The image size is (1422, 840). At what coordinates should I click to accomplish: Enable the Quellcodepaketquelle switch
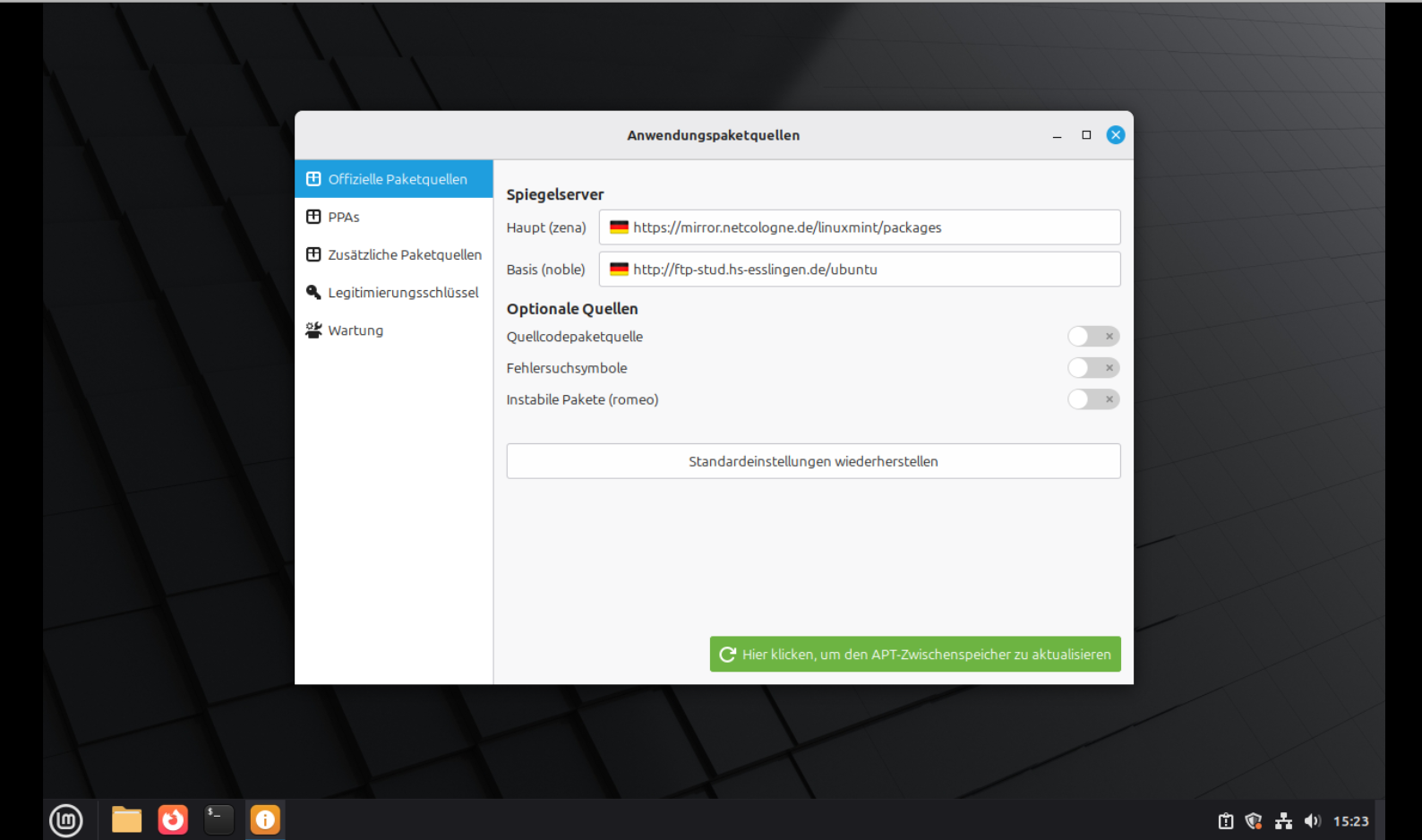pos(1092,337)
